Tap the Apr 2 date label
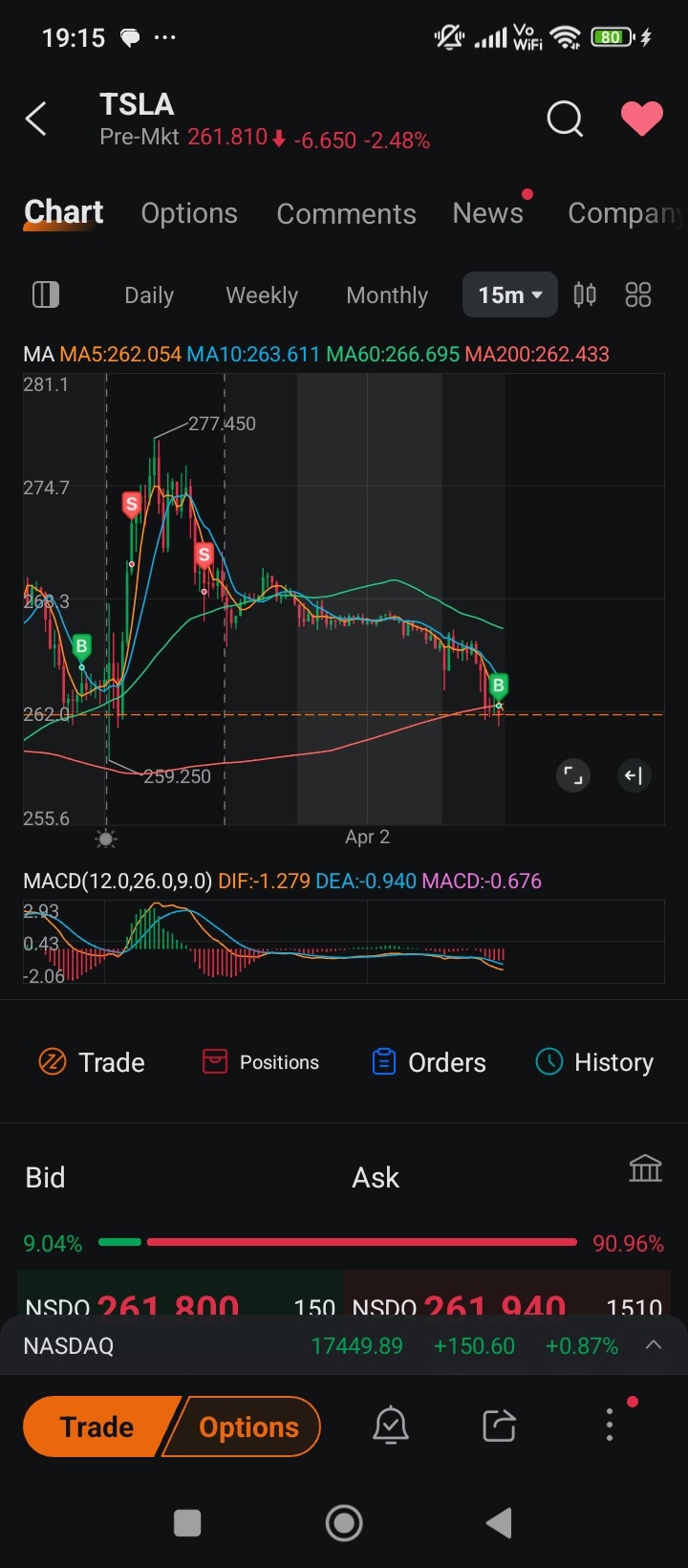Image resolution: width=688 pixels, height=1568 pixels. coord(367,837)
